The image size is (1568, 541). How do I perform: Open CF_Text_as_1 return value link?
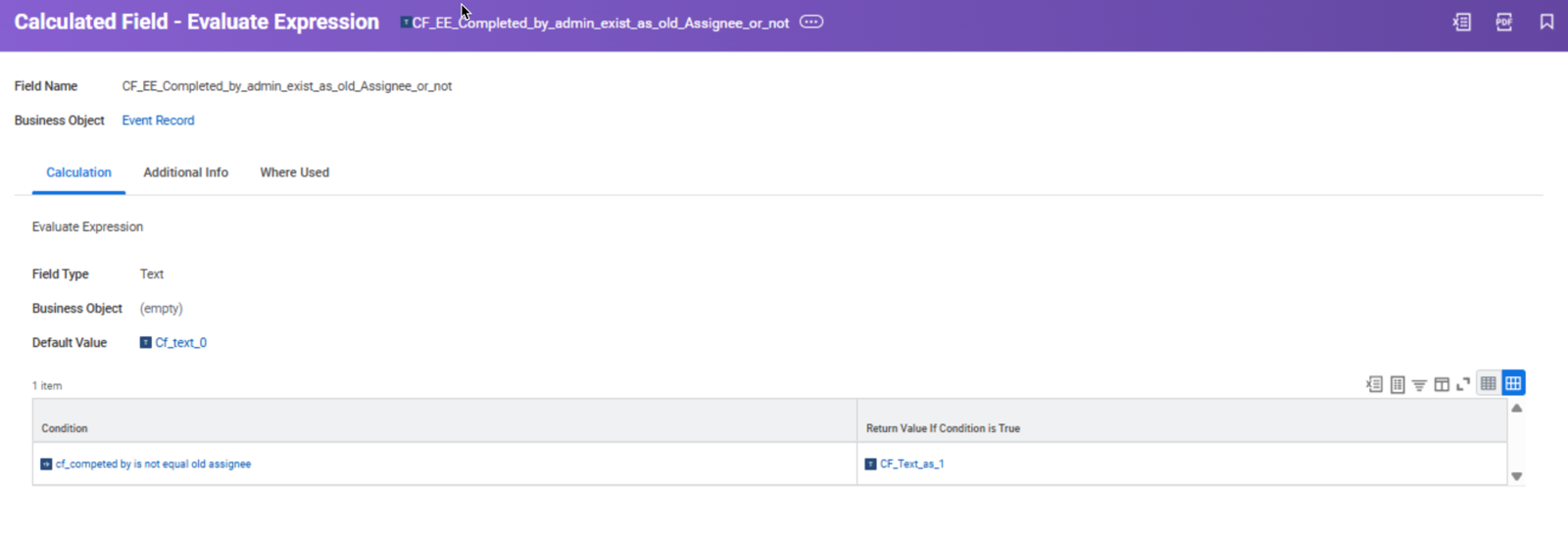click(x=911, y=465)
